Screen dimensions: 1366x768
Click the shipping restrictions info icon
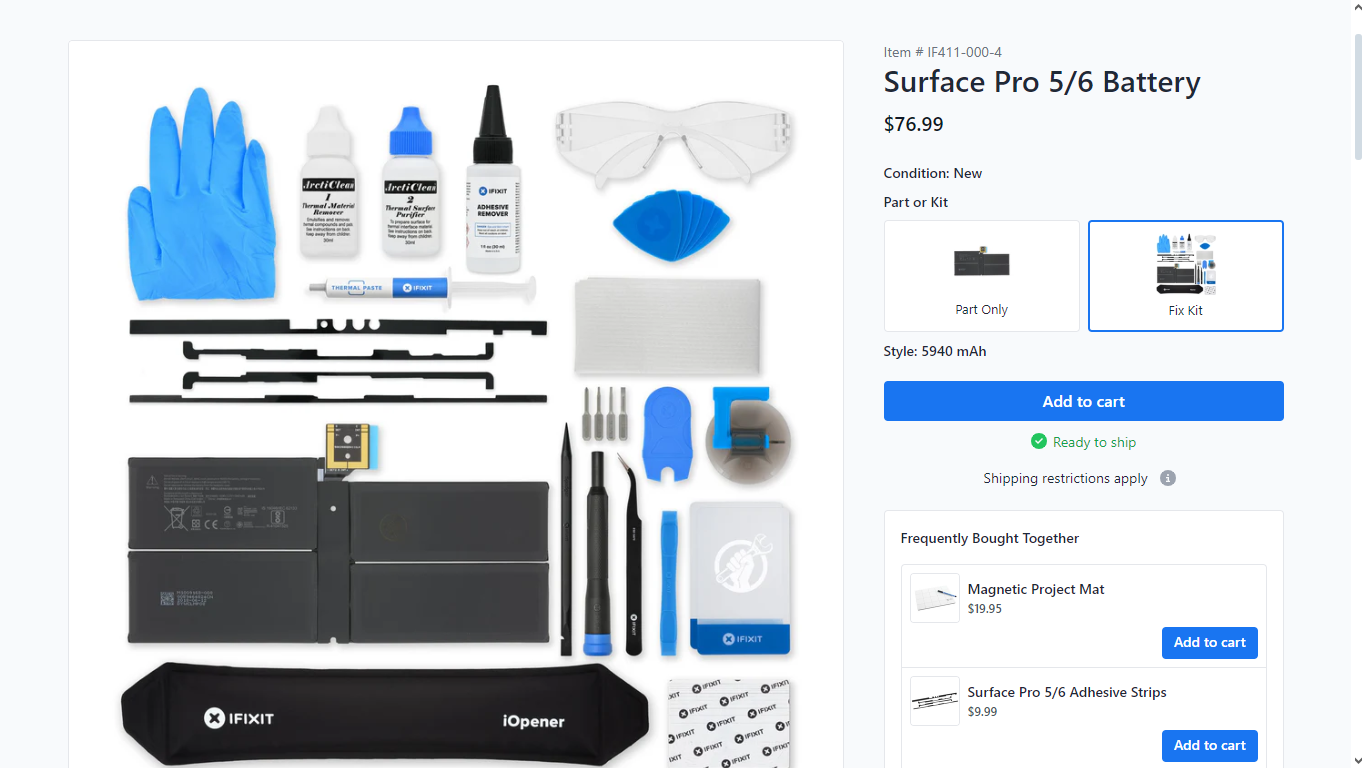(x=1168, y=478)
